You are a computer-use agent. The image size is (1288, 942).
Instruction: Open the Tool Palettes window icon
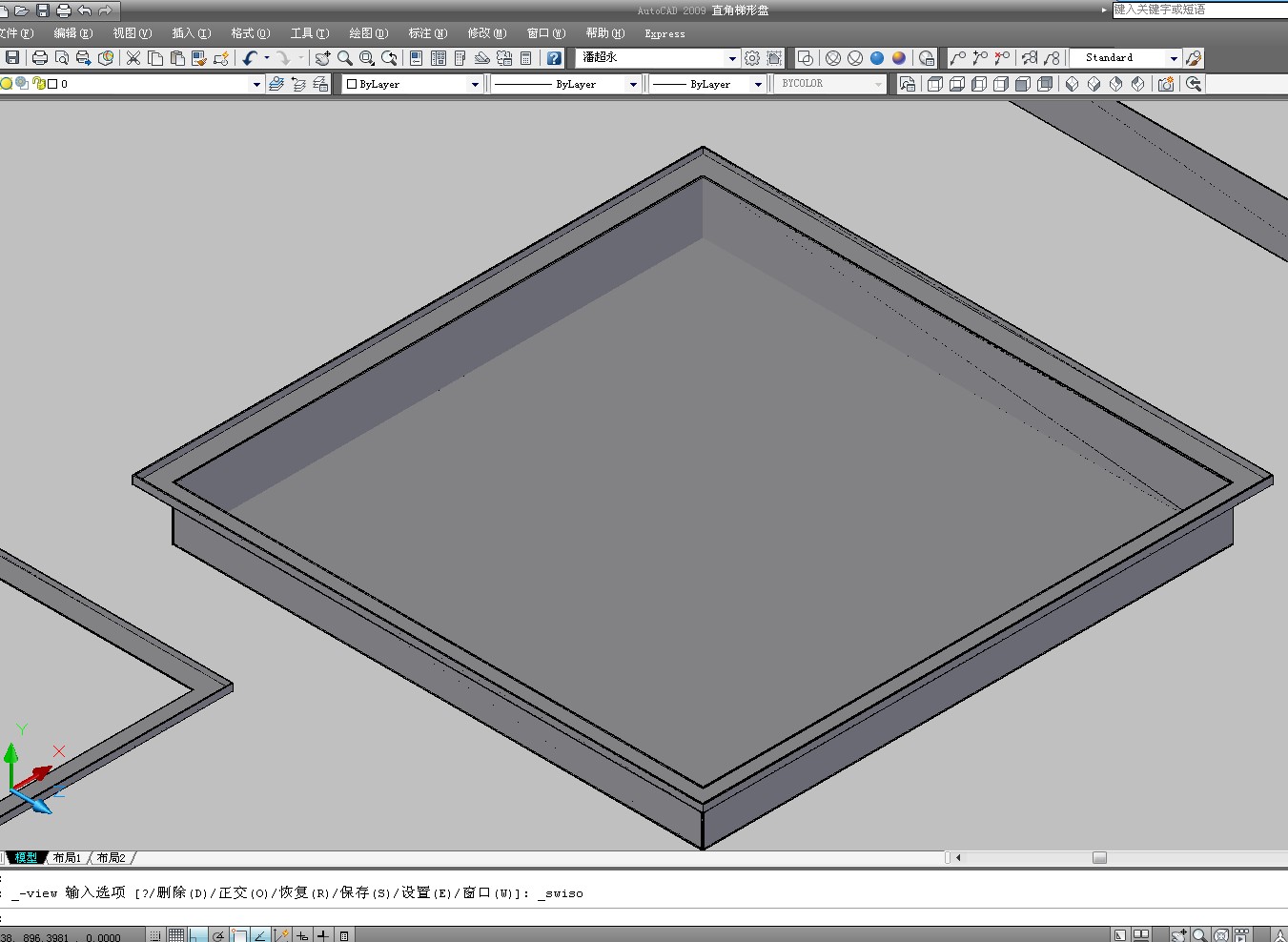pyautogui.click(x=460, y=58)
